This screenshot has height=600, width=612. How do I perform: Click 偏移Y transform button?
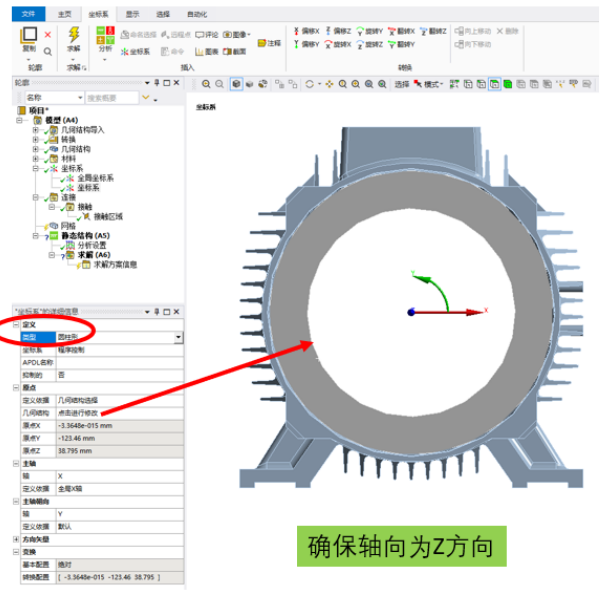[x=306, y=44]
